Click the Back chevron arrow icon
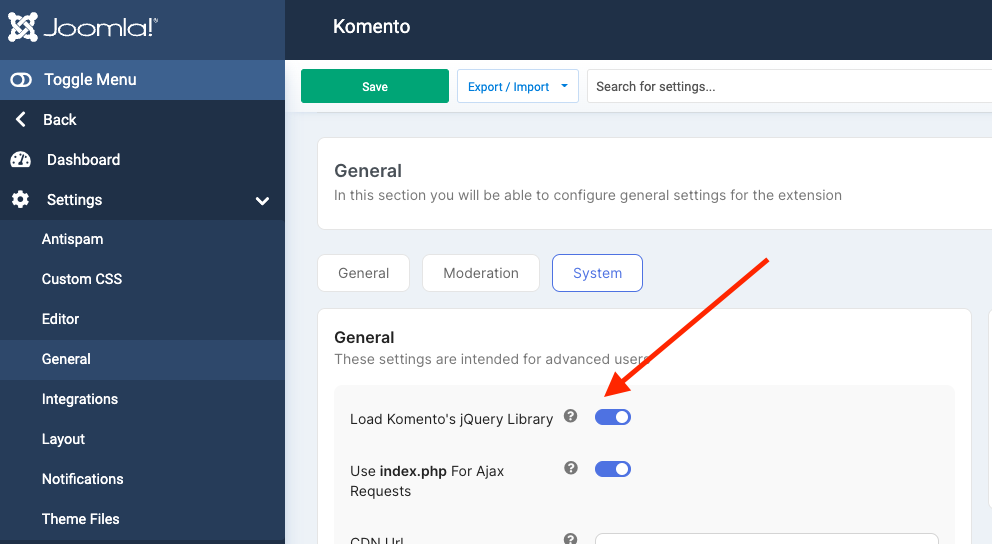The width and height of the screenshot is (992, 544). pos(20,120)
